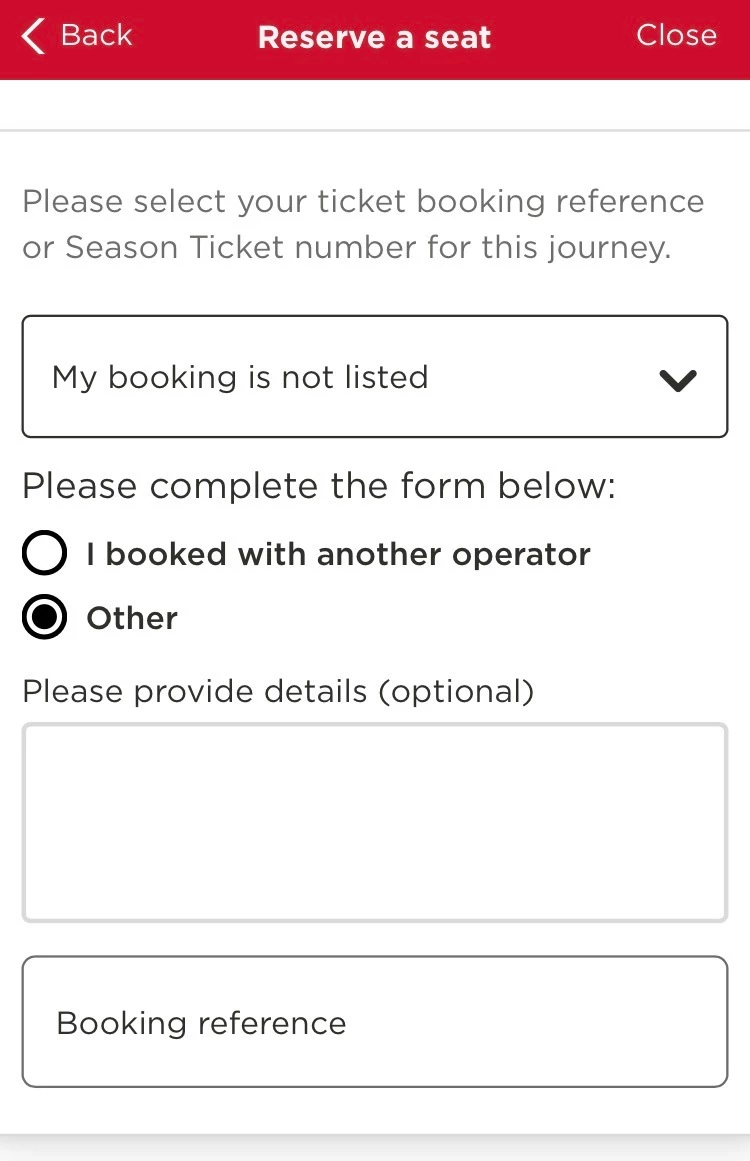Image resolution: width=750 pixels, height=1161 pixels.
Task: Click the dropdown's down chevron arrow
Action: point(677,380)
